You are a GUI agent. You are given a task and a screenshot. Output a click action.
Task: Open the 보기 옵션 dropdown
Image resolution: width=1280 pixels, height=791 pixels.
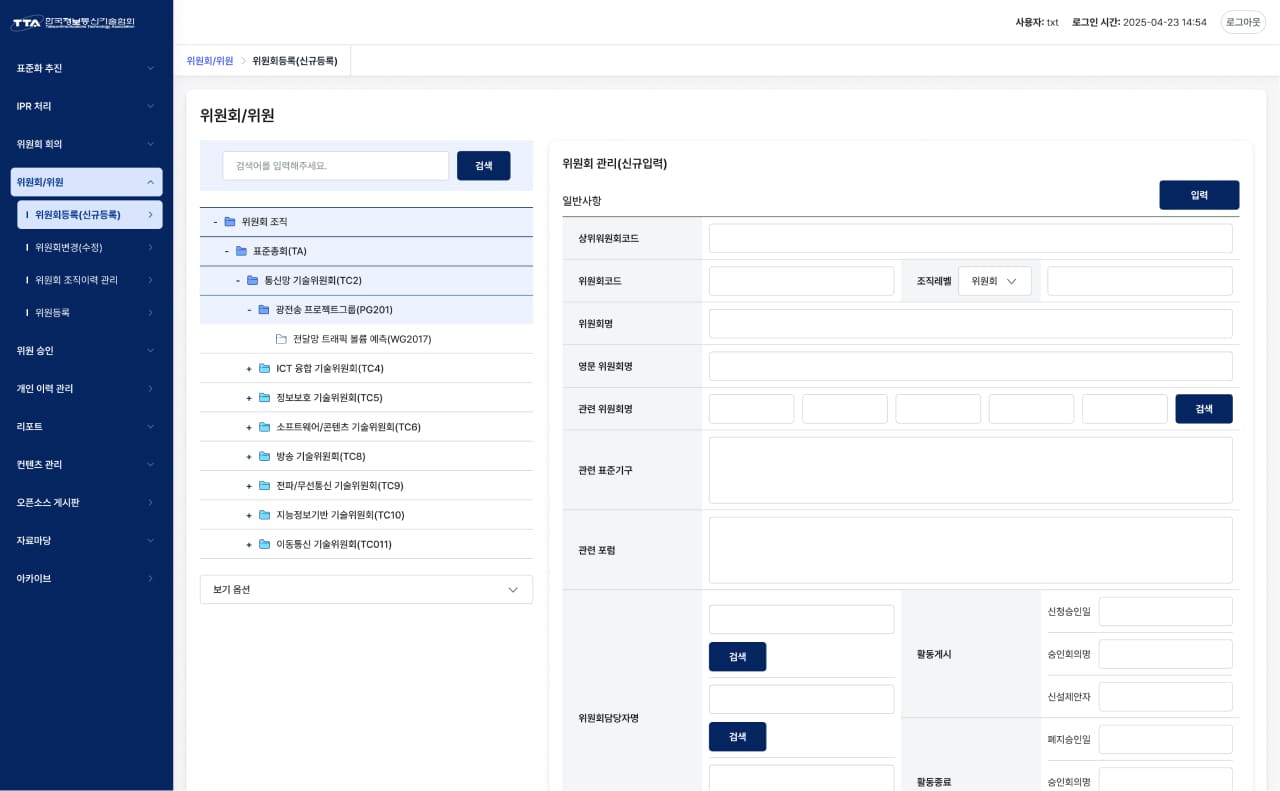coord(366,589)
